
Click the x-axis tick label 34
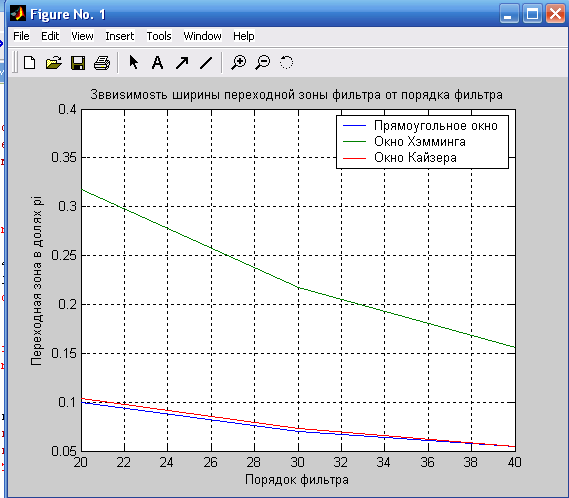tap(384, 462)
